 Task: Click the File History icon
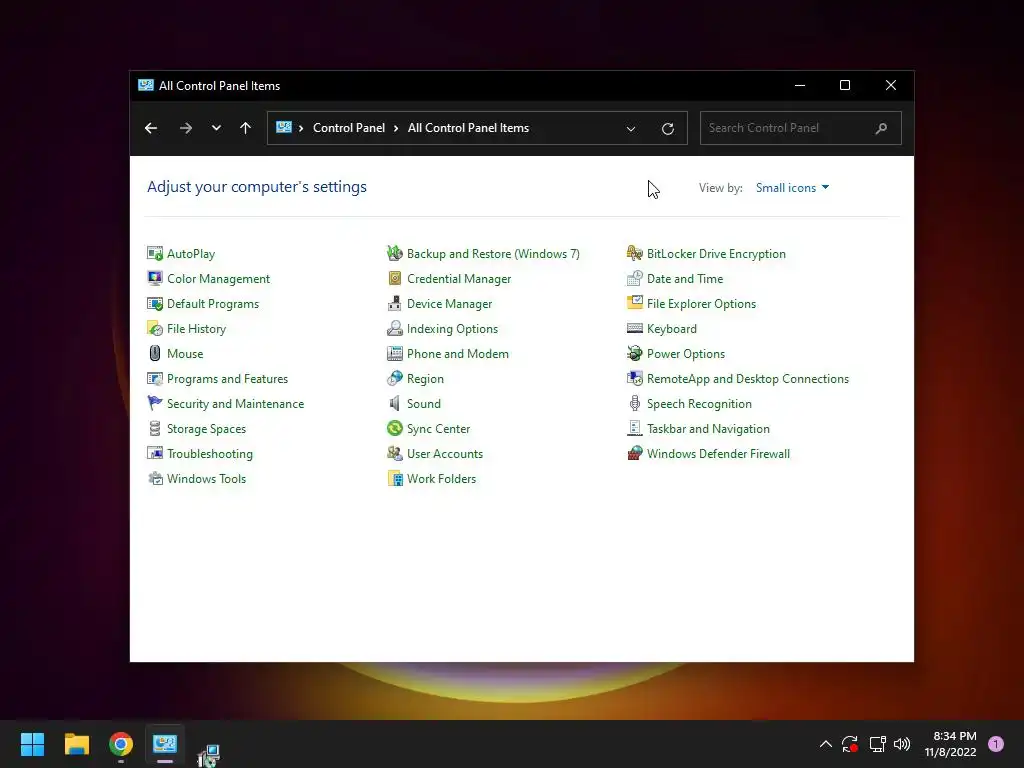point(155,328)
